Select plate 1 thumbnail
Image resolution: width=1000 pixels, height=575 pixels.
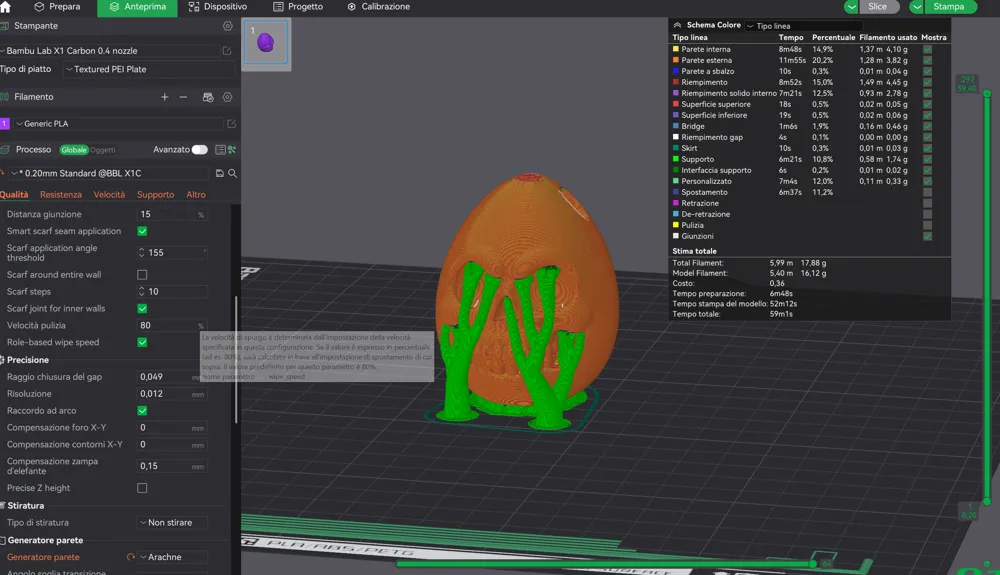266,43
